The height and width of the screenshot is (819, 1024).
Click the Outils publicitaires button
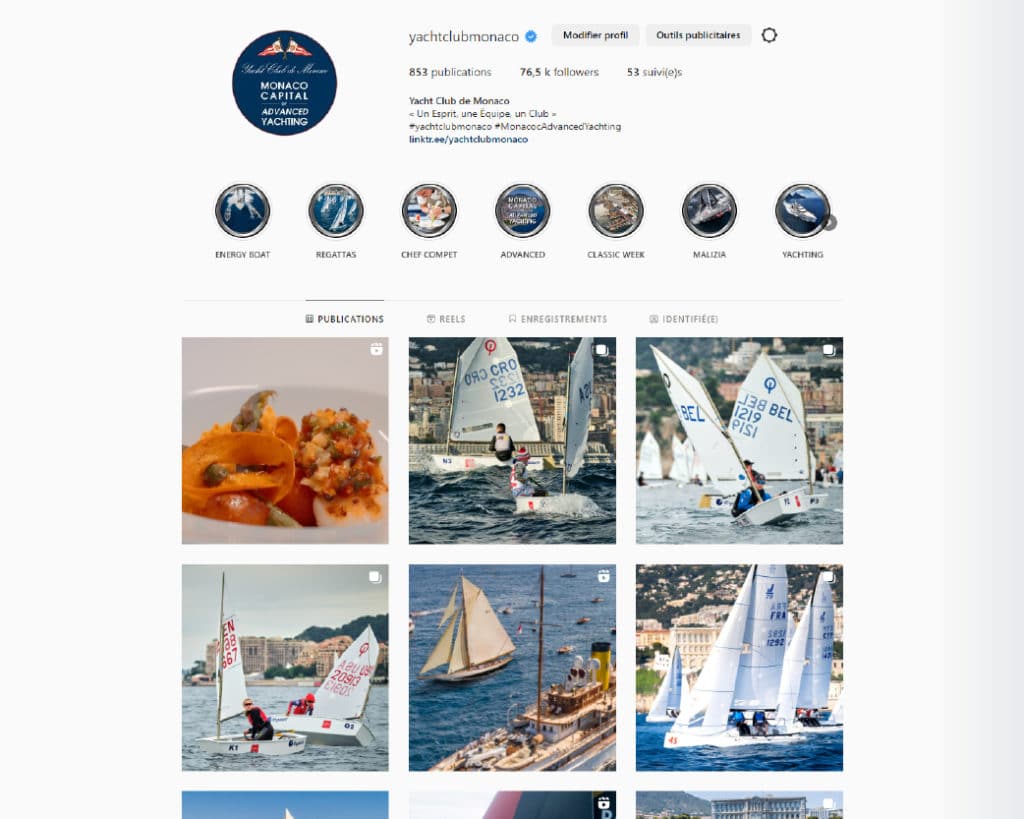pyautogui.click(x=698, y=35)
